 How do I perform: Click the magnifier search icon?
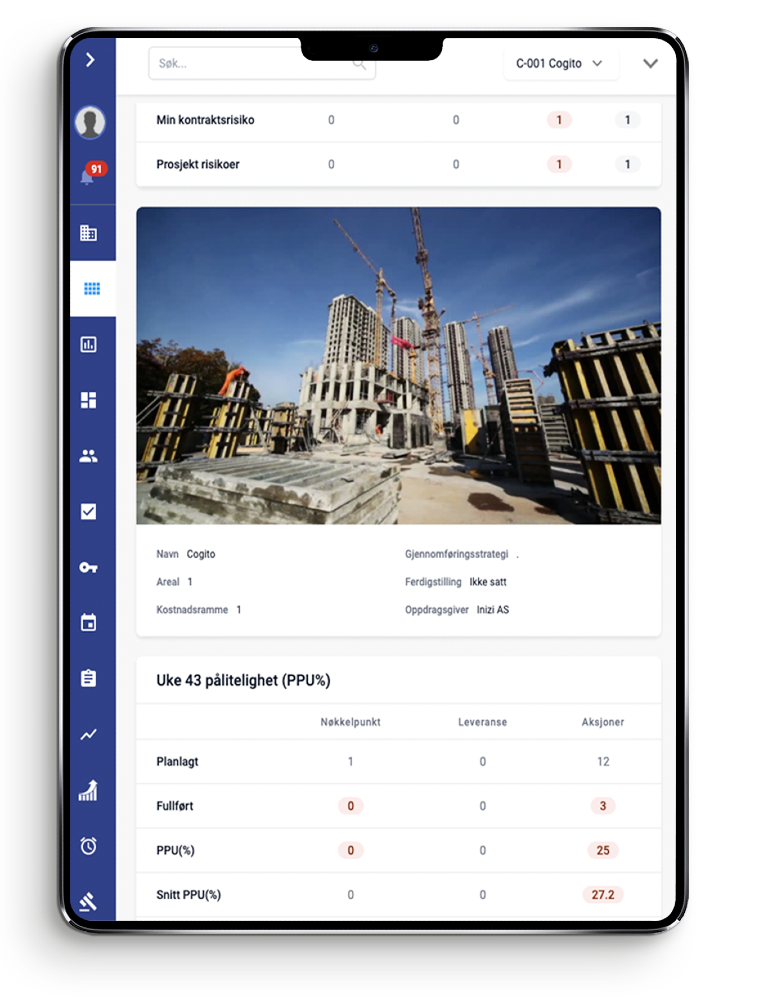click(x=360, y=64)
